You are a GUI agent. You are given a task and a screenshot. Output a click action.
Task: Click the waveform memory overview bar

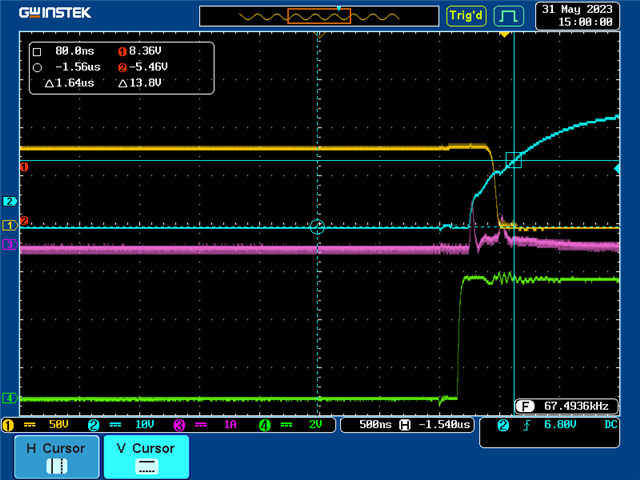click(319, 16)
